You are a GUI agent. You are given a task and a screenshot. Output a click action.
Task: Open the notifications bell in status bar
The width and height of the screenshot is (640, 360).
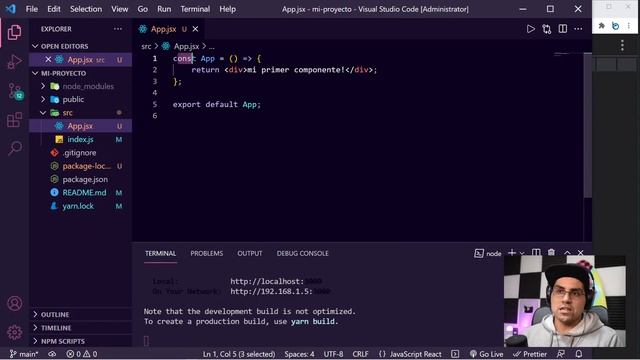point(579,354)
